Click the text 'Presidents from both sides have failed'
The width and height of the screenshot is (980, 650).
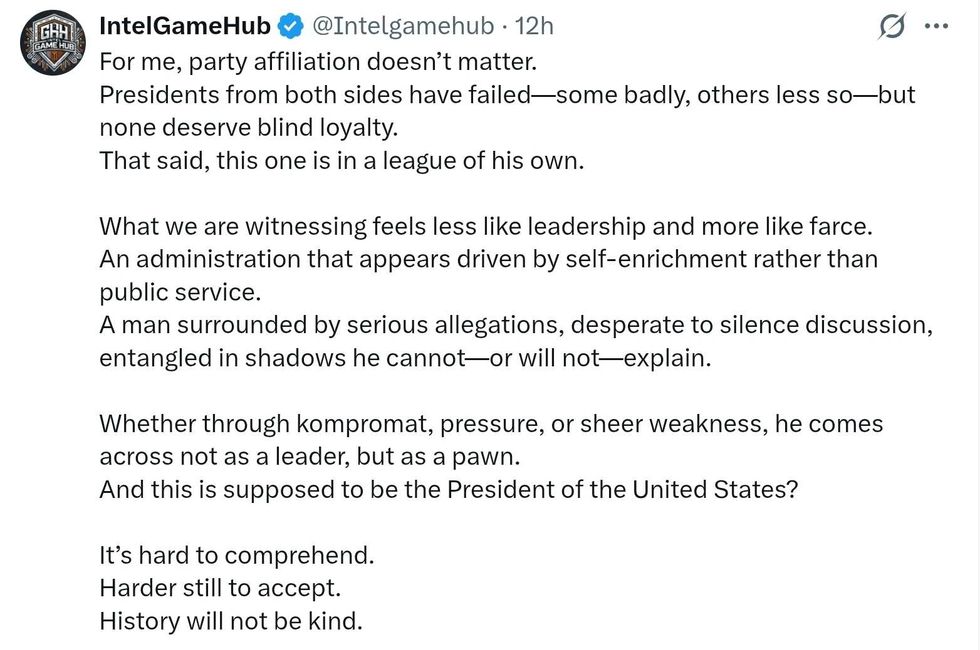tap(325, 95)
